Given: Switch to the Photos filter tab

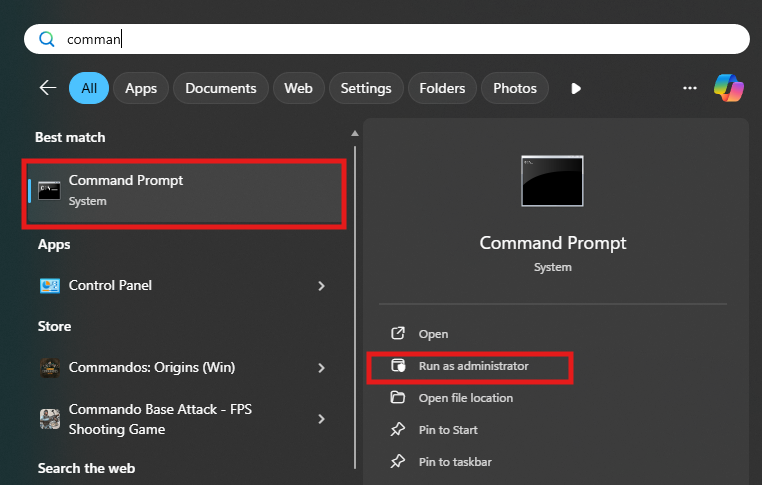Looking at the screenshot, I should tap(515, 88).
